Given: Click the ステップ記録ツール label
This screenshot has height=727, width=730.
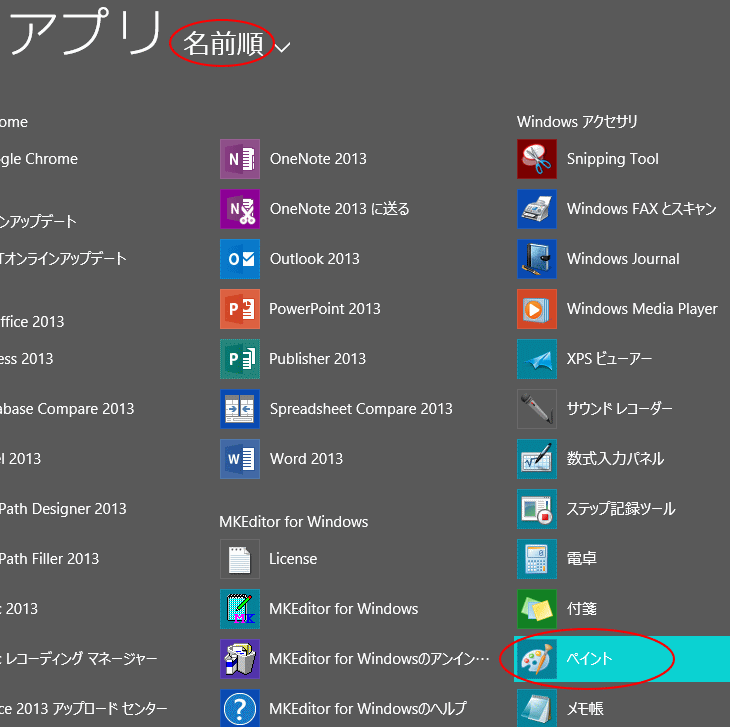Looking at the screenshot, I should tap(621, 509).
